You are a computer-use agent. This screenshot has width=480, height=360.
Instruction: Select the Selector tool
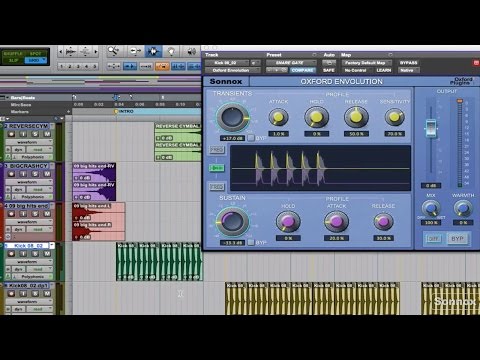153,51
